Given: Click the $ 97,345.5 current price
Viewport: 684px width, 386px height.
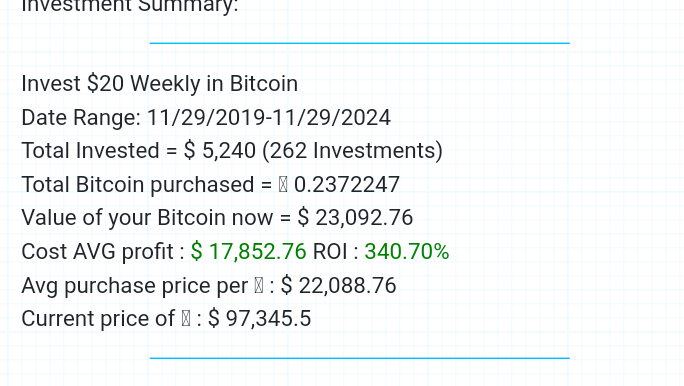Looking at the screenshot, I should [x=260, y=318].
